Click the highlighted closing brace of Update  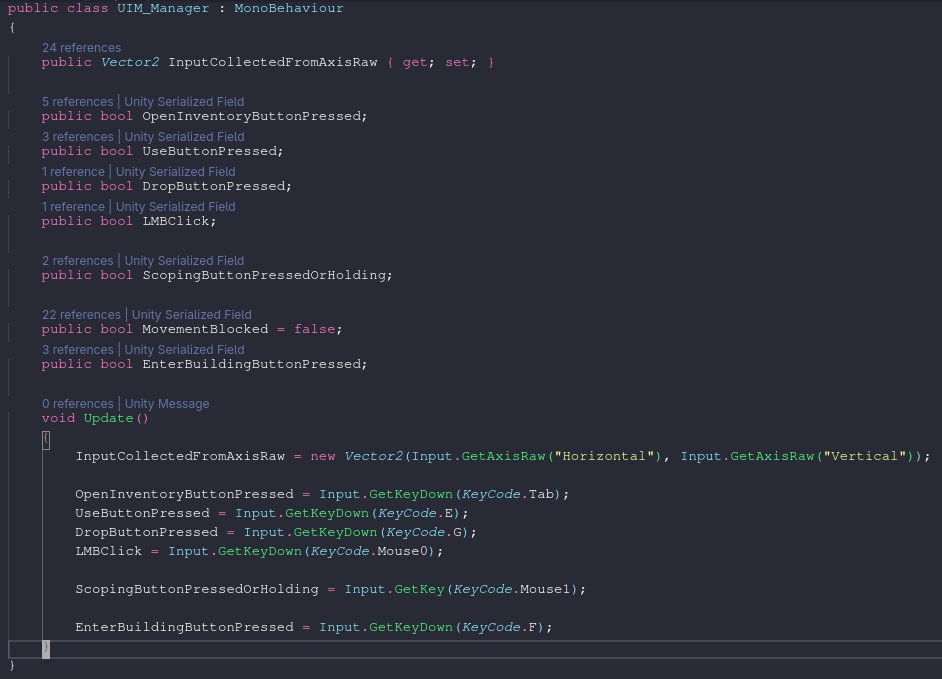tap(46, 648)
